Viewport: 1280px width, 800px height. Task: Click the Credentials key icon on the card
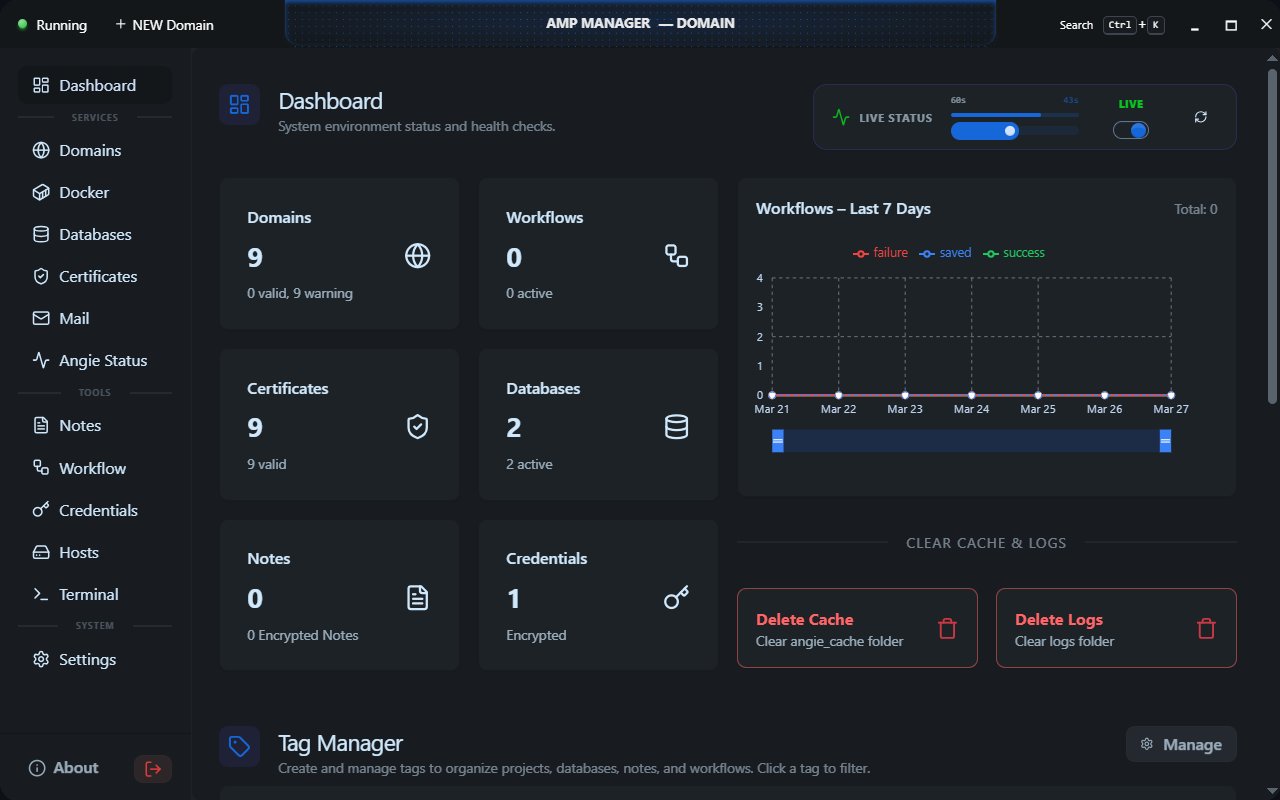pyautogui.click(x=676, y=596)
